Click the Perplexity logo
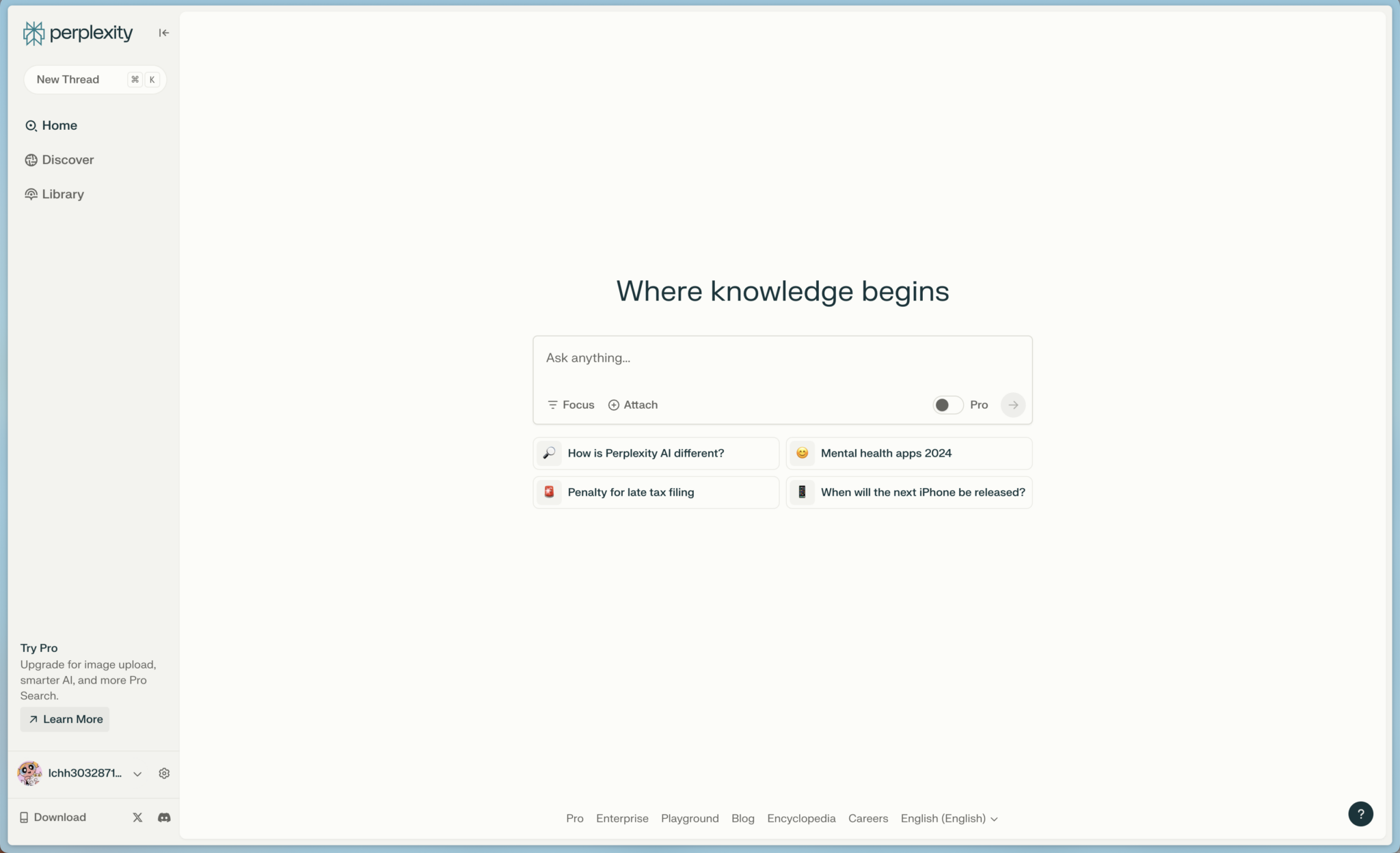Viewport: 1400px width, 853px height. pyautogui.click(x=78, y=33)
